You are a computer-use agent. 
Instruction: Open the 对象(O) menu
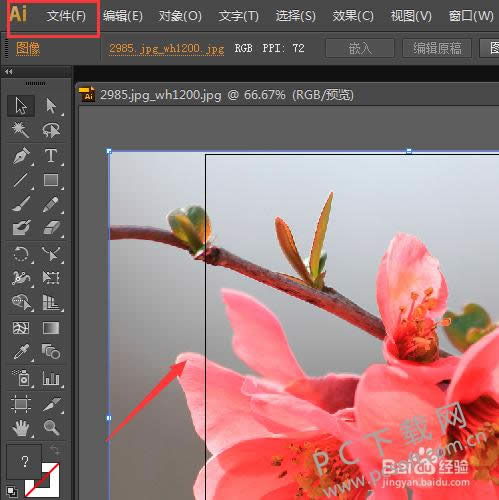(180, 16)
